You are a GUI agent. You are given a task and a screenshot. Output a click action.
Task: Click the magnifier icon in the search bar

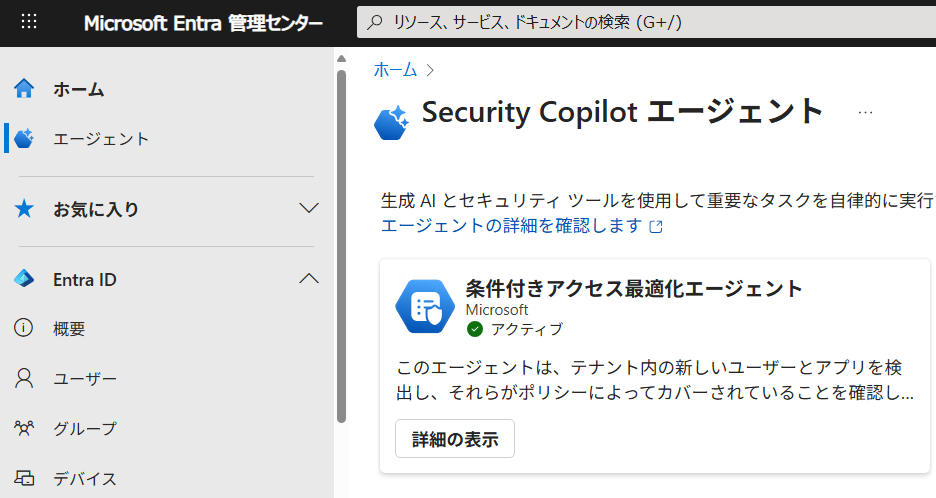click(375, 23)
